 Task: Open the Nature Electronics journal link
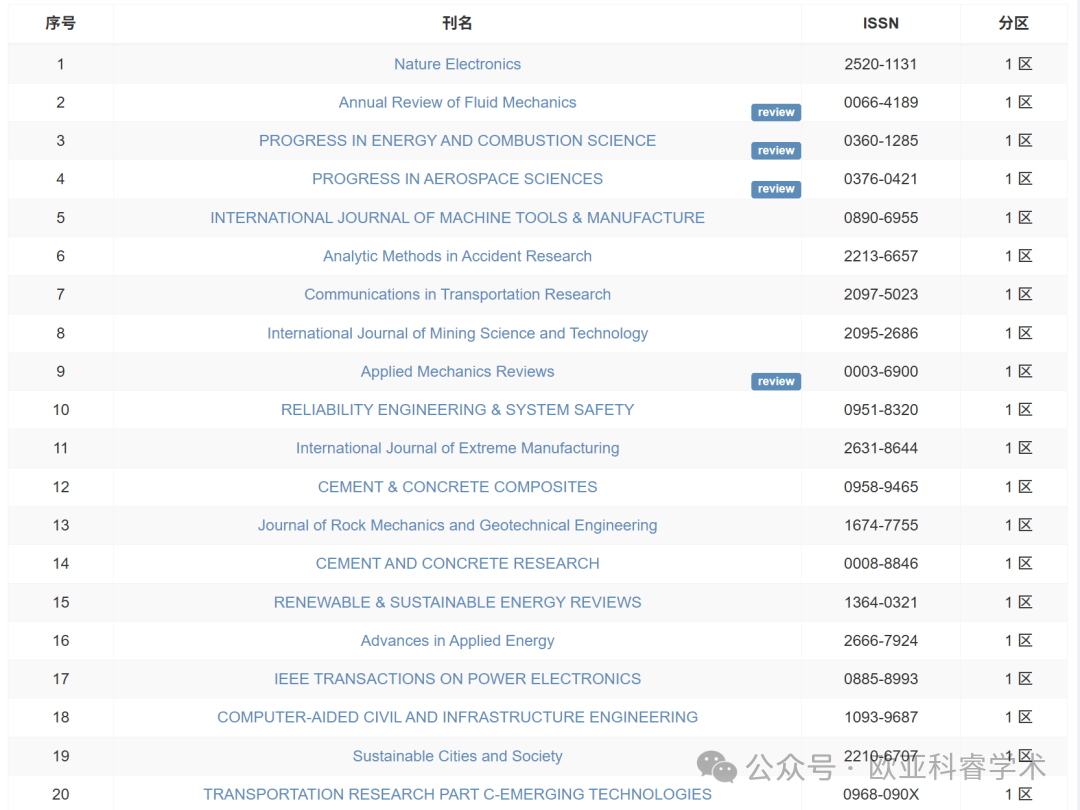click(x=457, y=64)
